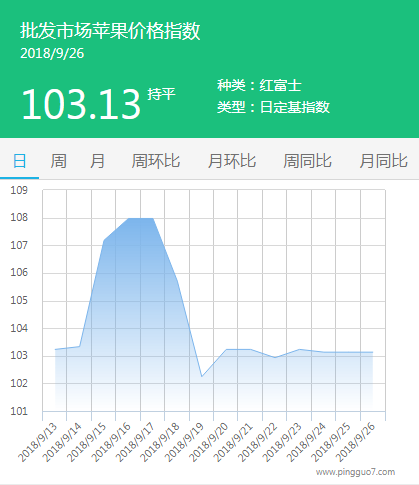This screenshot has width=419, height=485.
Task: Click the chart's lowest point near 2018/9/19
Action: click(202, 376)
